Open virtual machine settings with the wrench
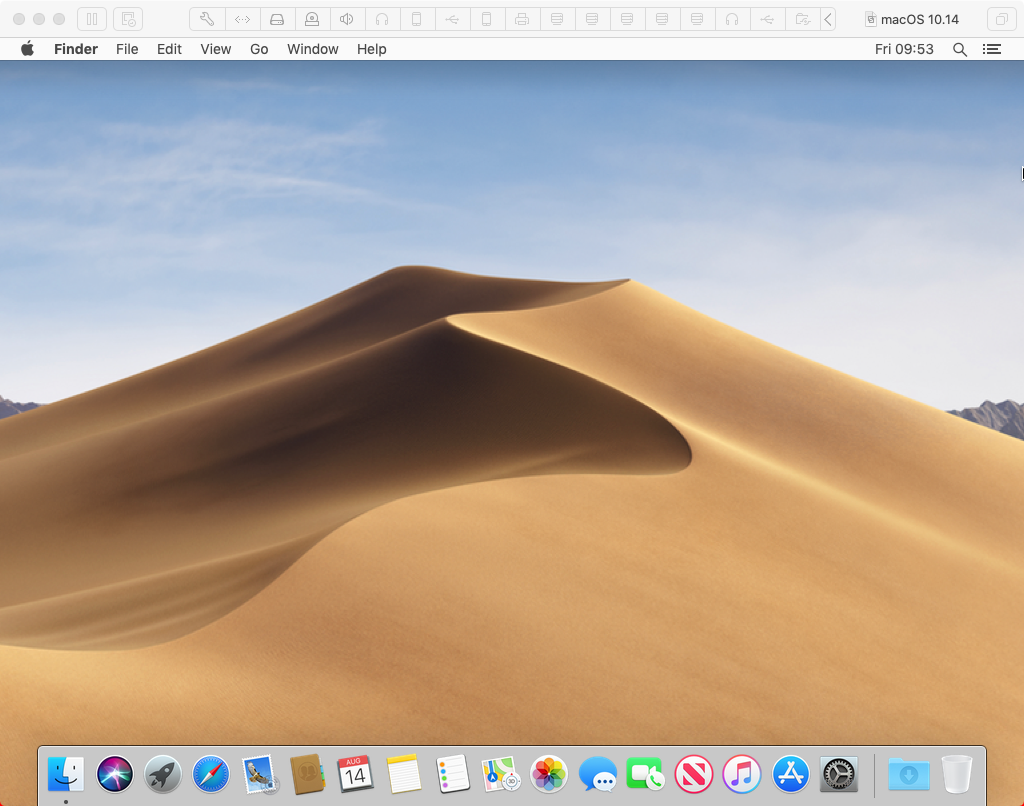The width and height of the screenshot is (1024, 806). [207, 18]
